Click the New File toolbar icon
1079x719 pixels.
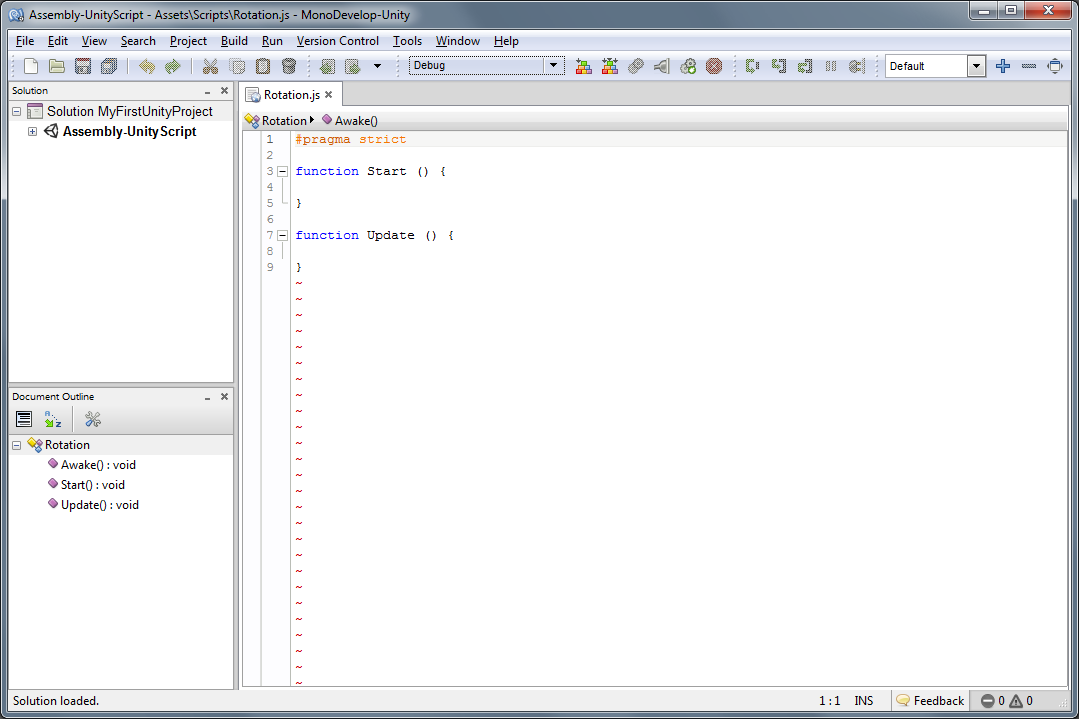(x=31, y=66)
